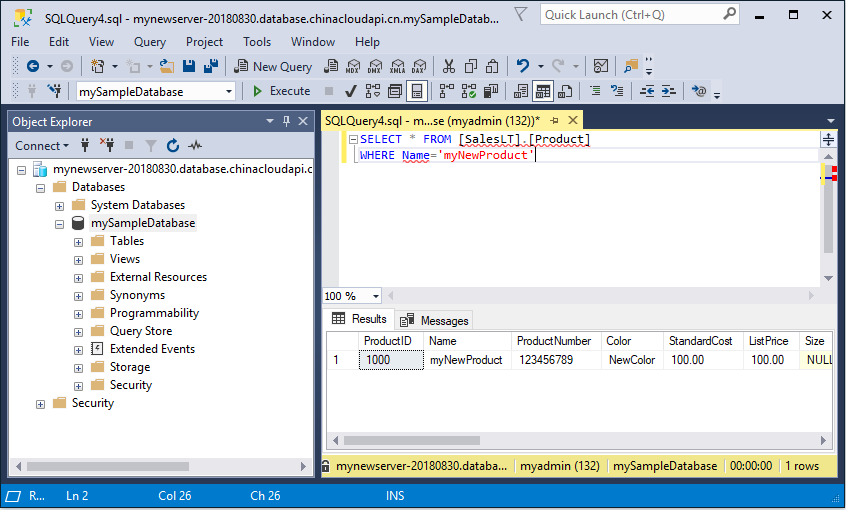Click the Disconnect plug icon in Object Explorer
The width and height of the screenshot is (846, 510).
(x=108, y=145)
